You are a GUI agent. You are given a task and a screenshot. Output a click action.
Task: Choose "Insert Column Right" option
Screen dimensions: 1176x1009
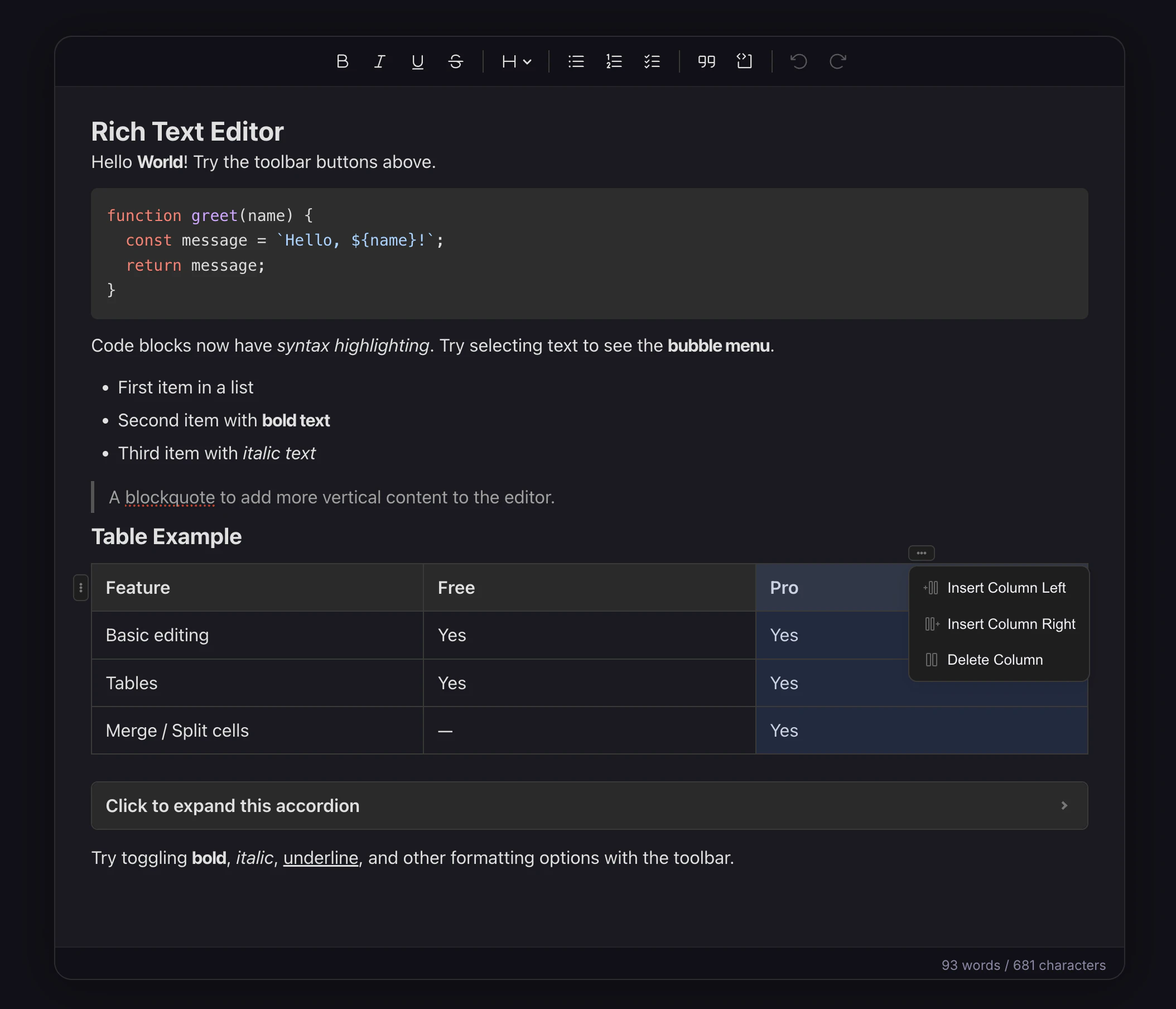(x=1011, y=623)
